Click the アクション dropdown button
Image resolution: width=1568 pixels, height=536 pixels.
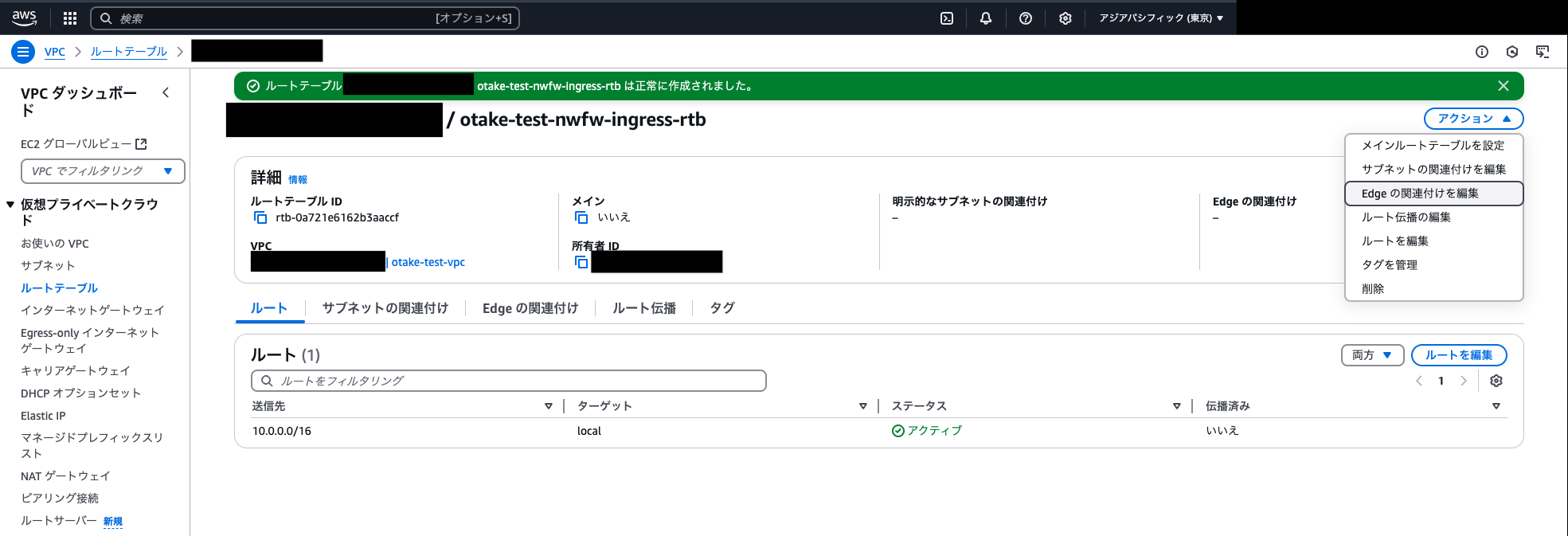1473,119
